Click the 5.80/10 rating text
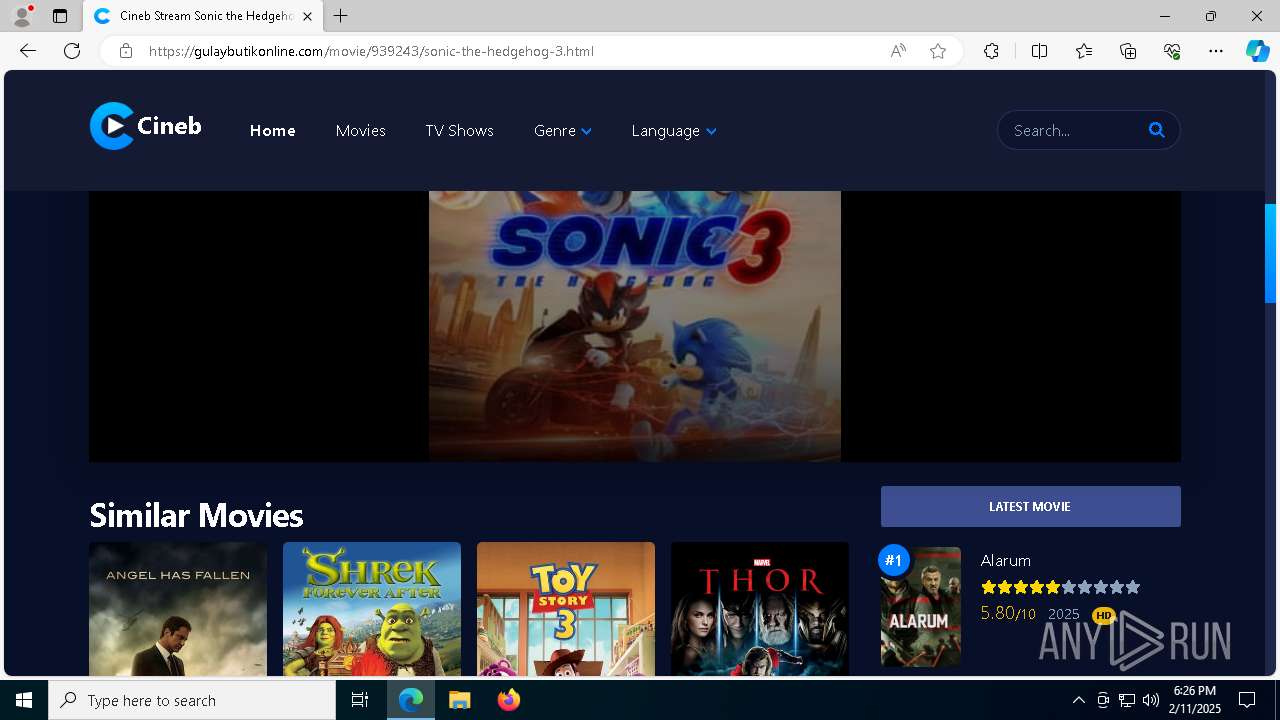The width and height of the screenshot is (1280, 720). [x=1008, y=613]
